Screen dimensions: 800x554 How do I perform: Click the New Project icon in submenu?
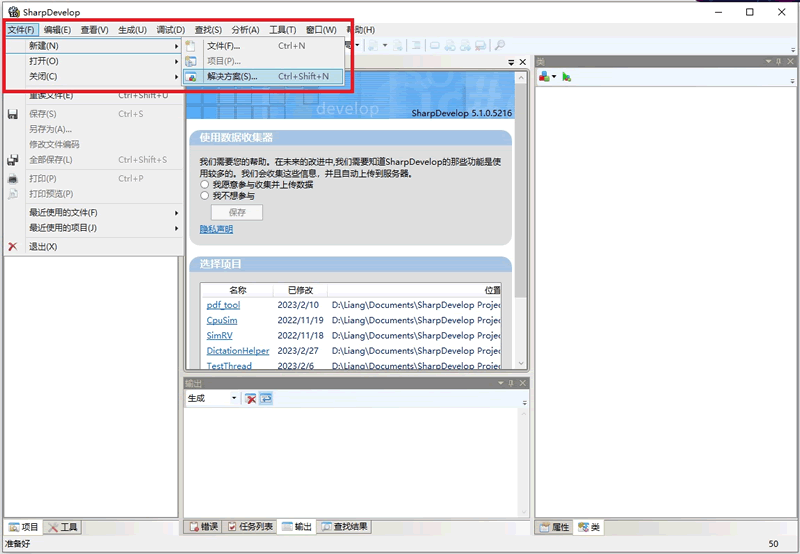point(191,61)
